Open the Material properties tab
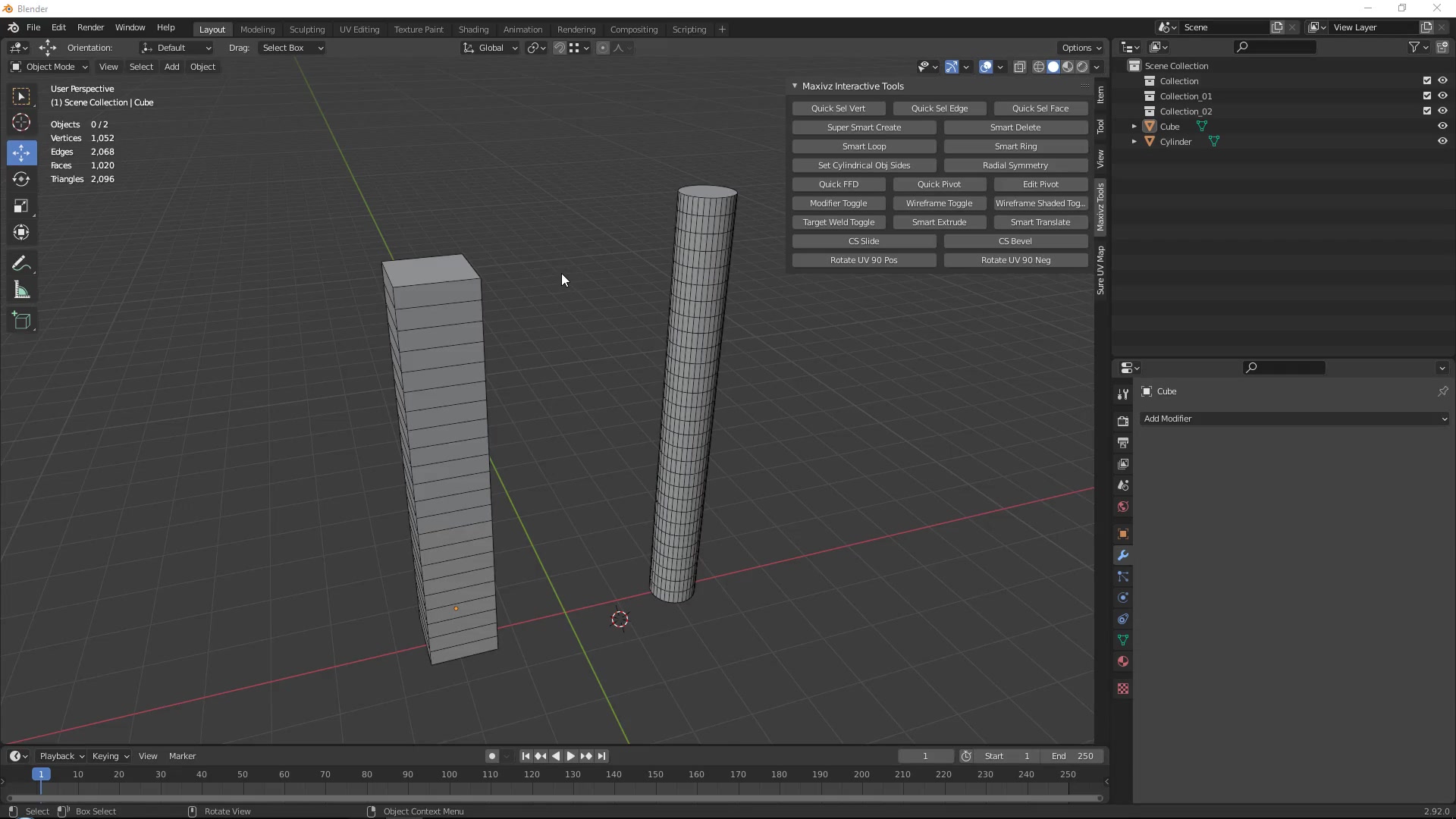 [1123, 661]
